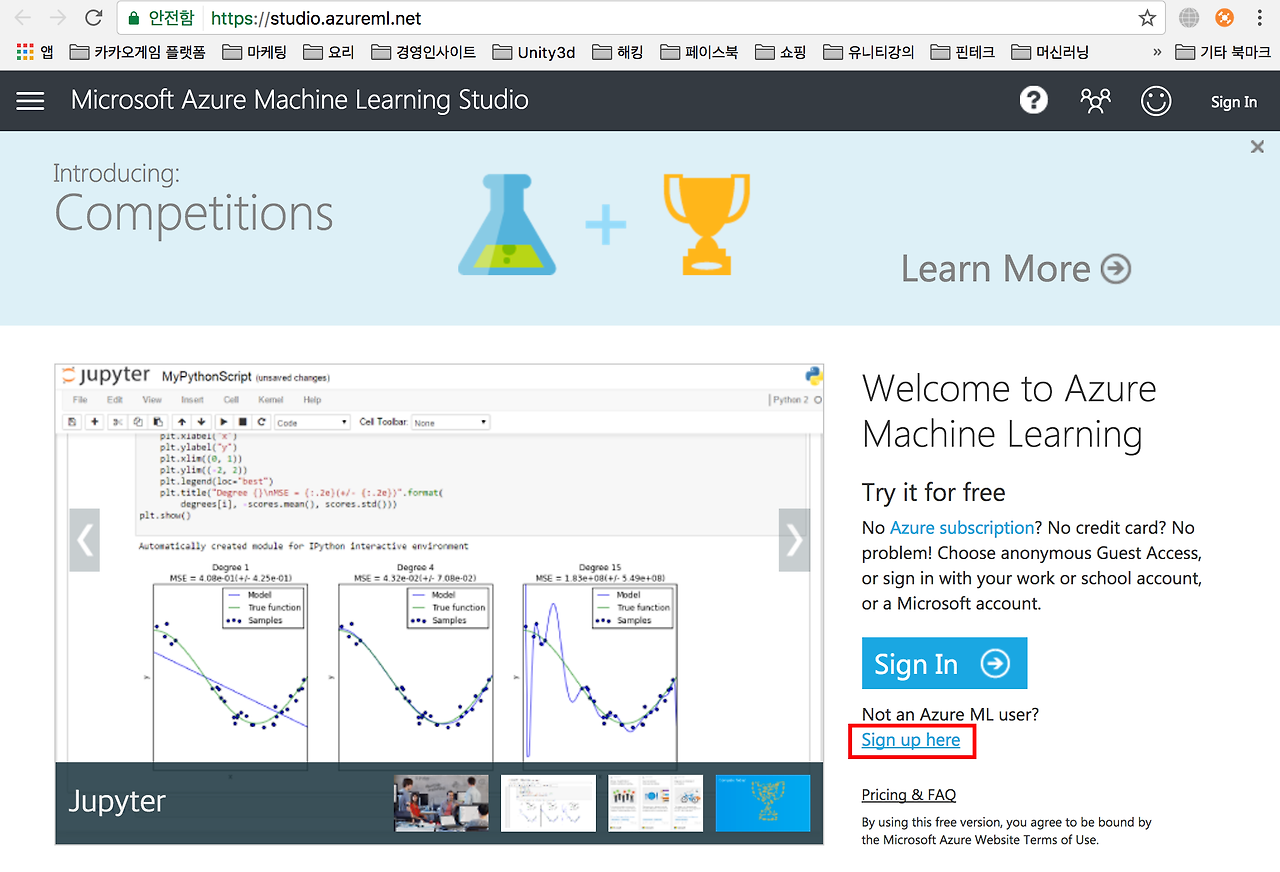Click the address bar URL field

click(640, 18)
